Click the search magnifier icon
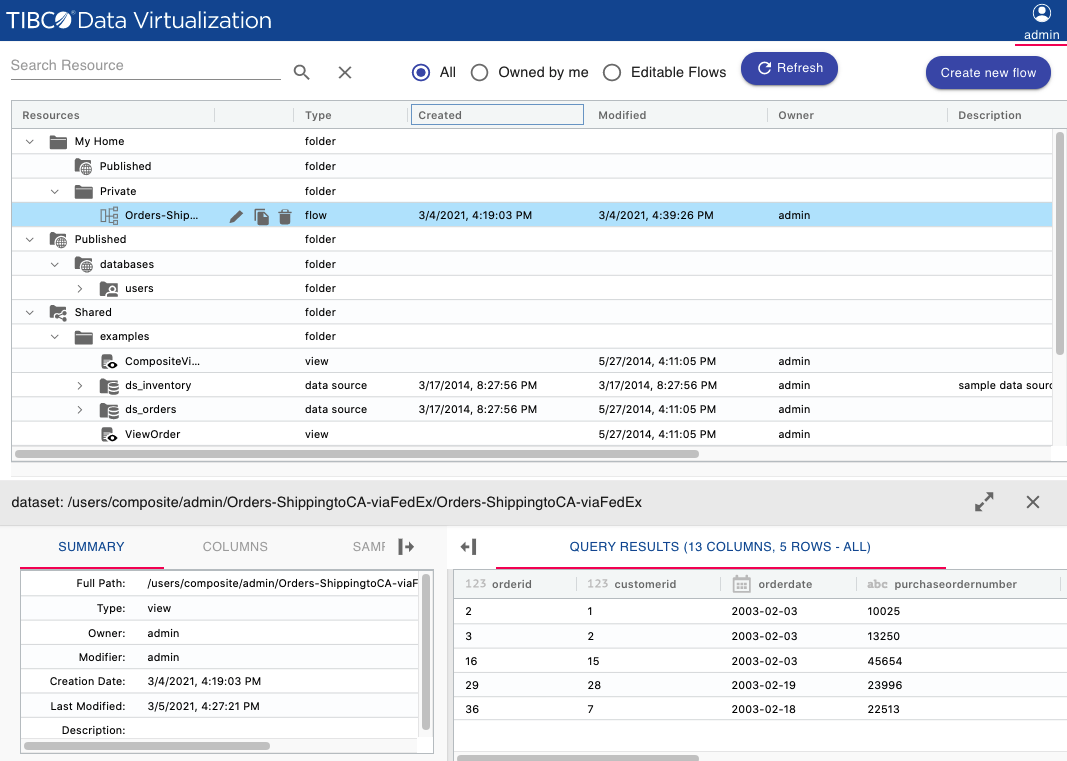This screenshot has width=1067, height=761. pos(301,72)
